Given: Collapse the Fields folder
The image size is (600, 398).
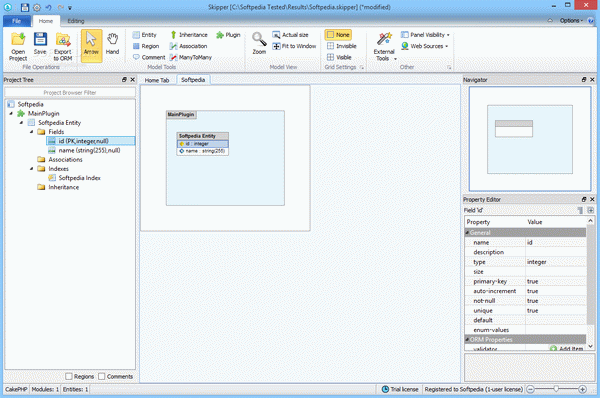Looking at the screenshot, I should tap(32, 132).
